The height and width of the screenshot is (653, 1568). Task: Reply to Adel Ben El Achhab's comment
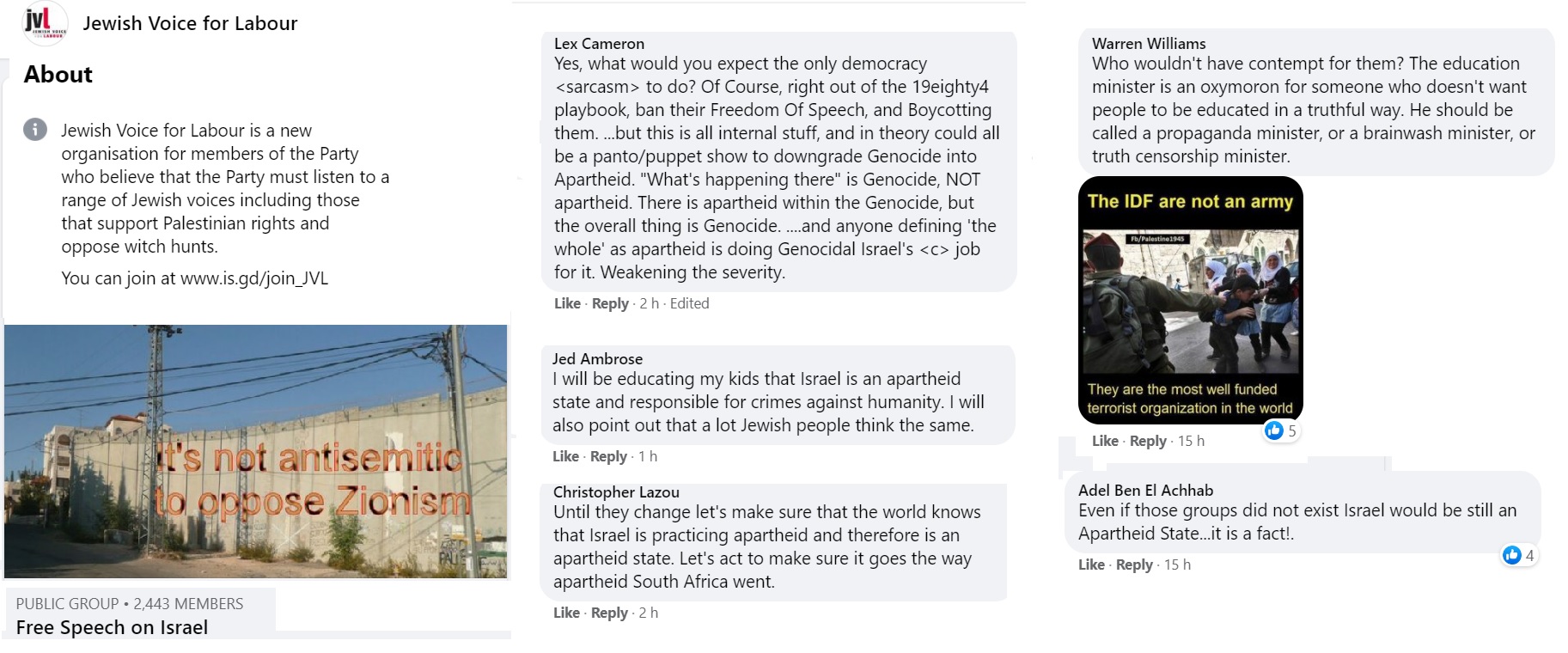click(x=1134, y=565)
